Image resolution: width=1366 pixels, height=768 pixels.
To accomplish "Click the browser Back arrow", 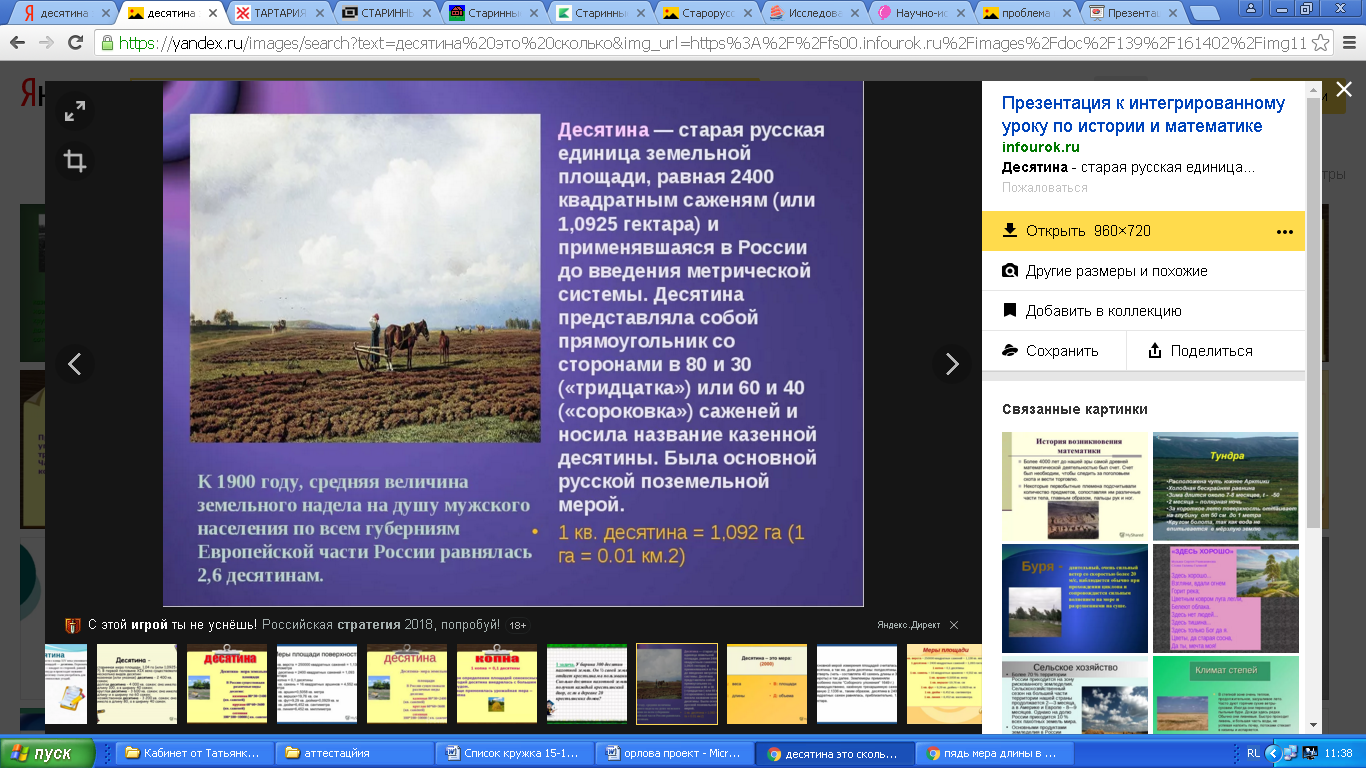I will click(18, 44).
